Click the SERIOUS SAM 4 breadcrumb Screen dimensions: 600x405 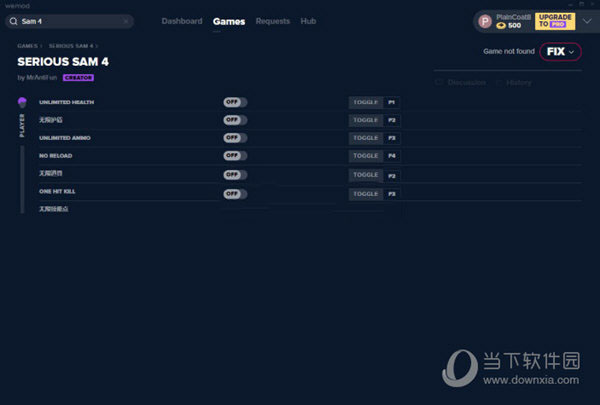(x=71, y=46)
